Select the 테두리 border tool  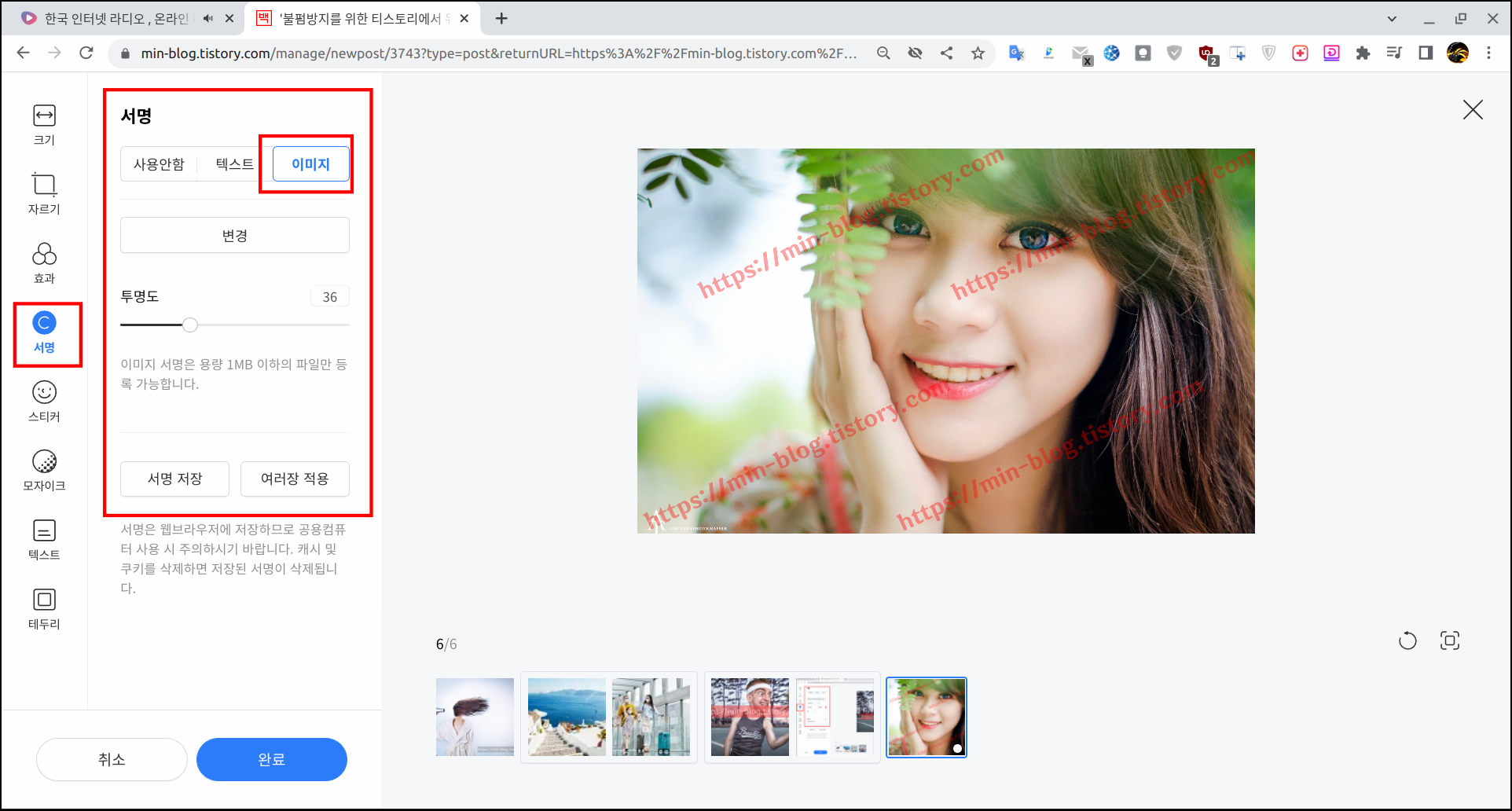click(x=44, y=609)
